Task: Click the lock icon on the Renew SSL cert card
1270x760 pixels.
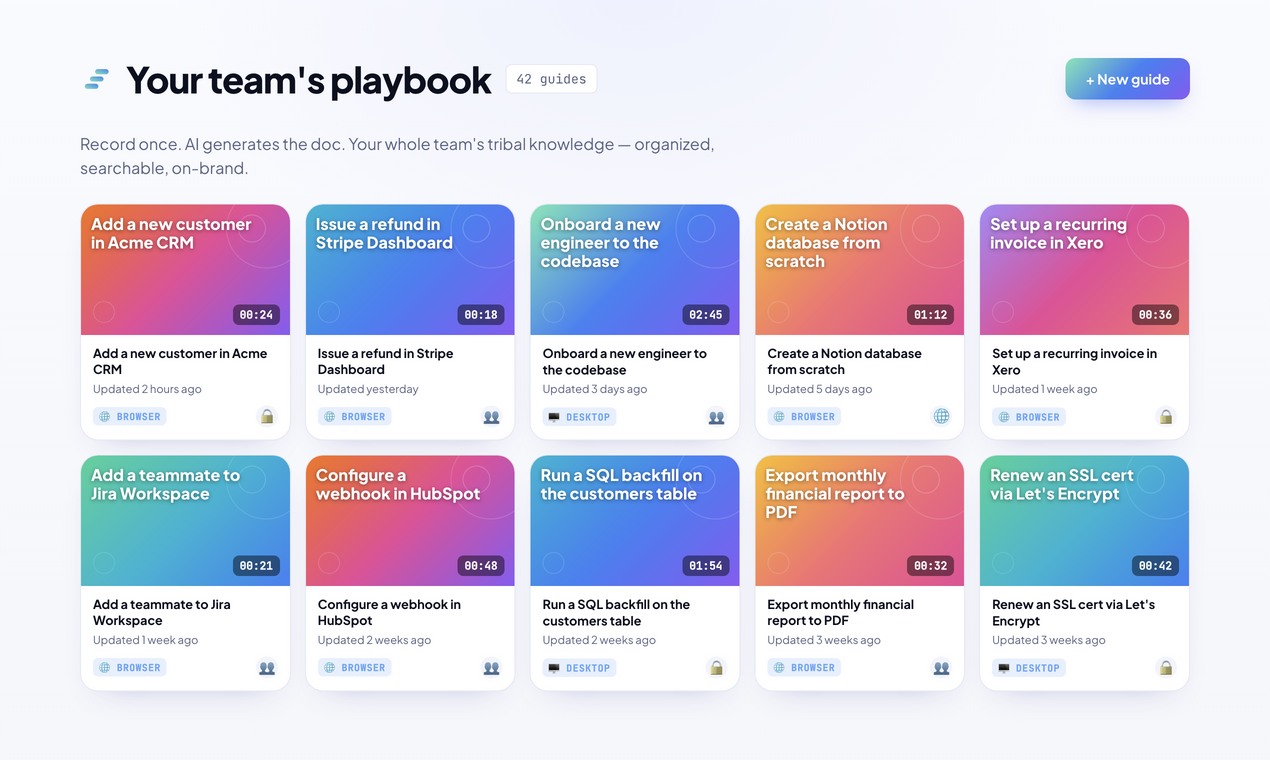Action: point(1165,668)
